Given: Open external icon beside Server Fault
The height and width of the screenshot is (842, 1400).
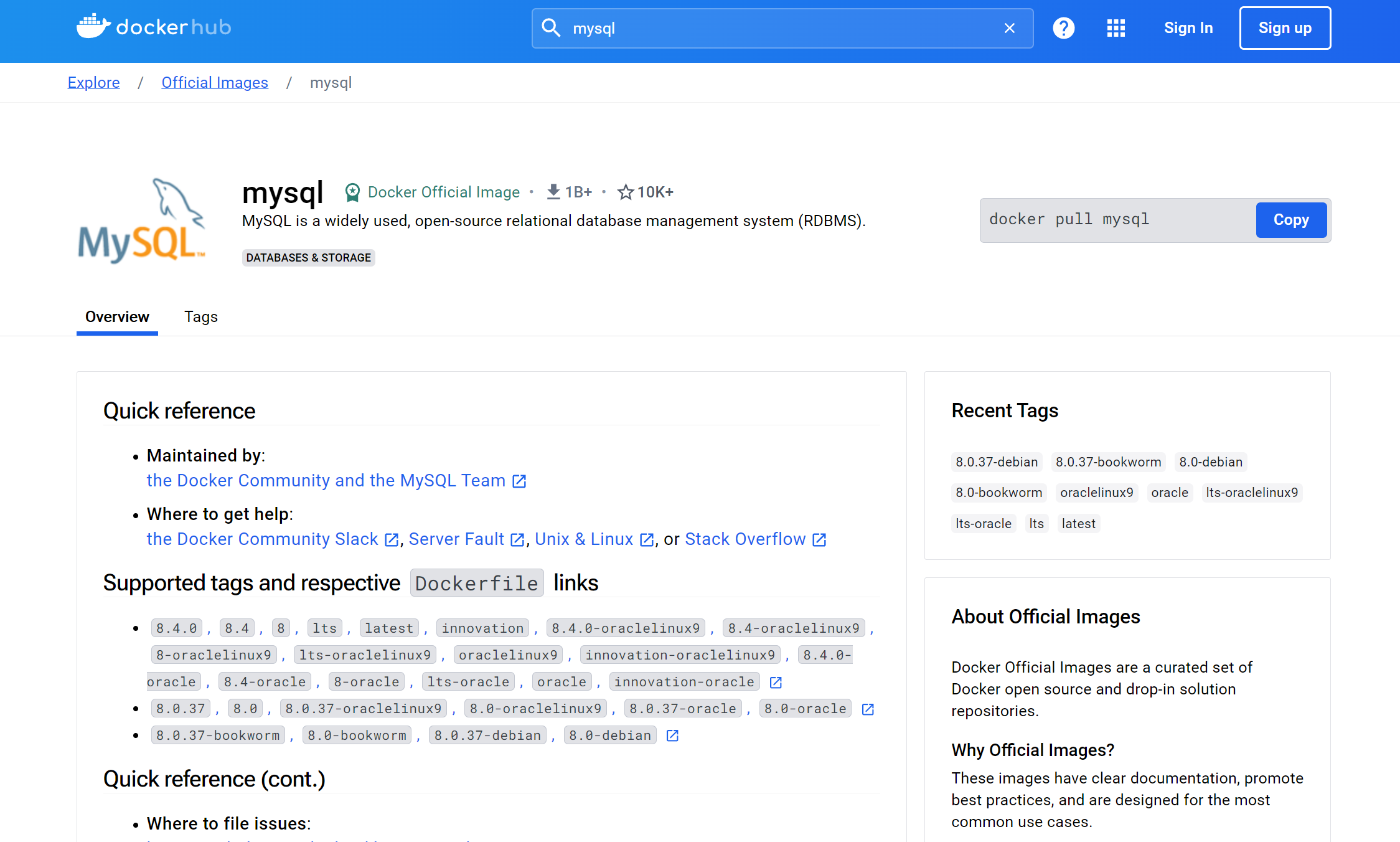Looking at the screenshot, I should point(517,540).
